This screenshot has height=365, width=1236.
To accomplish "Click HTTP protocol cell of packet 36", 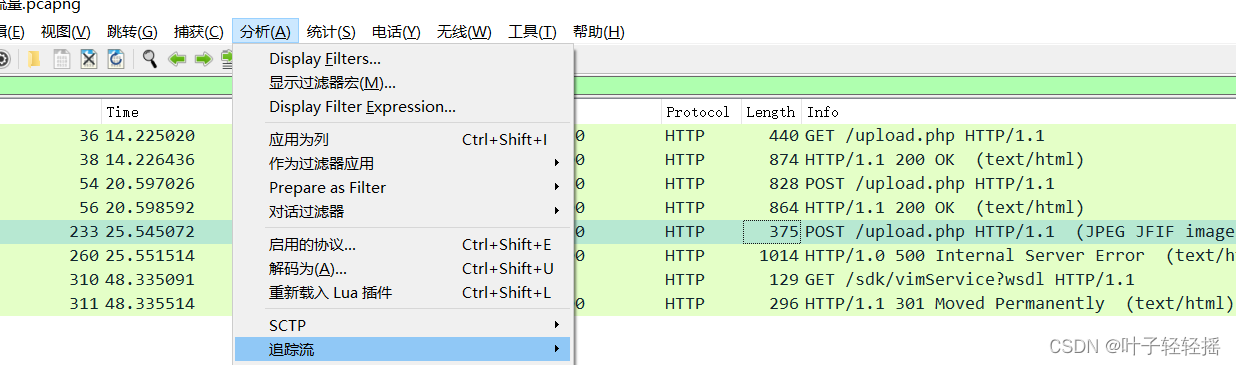I will point(685,136).
